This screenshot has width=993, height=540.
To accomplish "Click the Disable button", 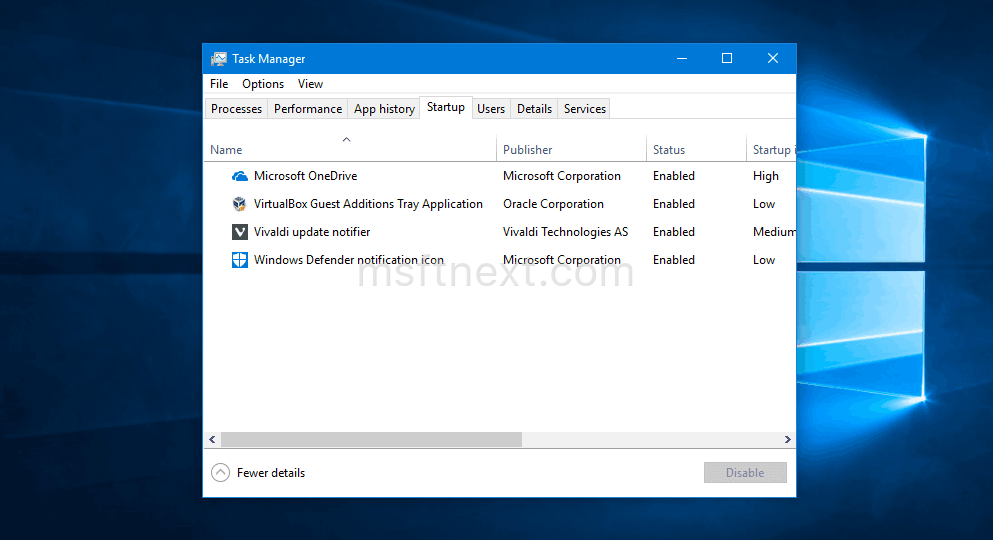I will [745, 473].
